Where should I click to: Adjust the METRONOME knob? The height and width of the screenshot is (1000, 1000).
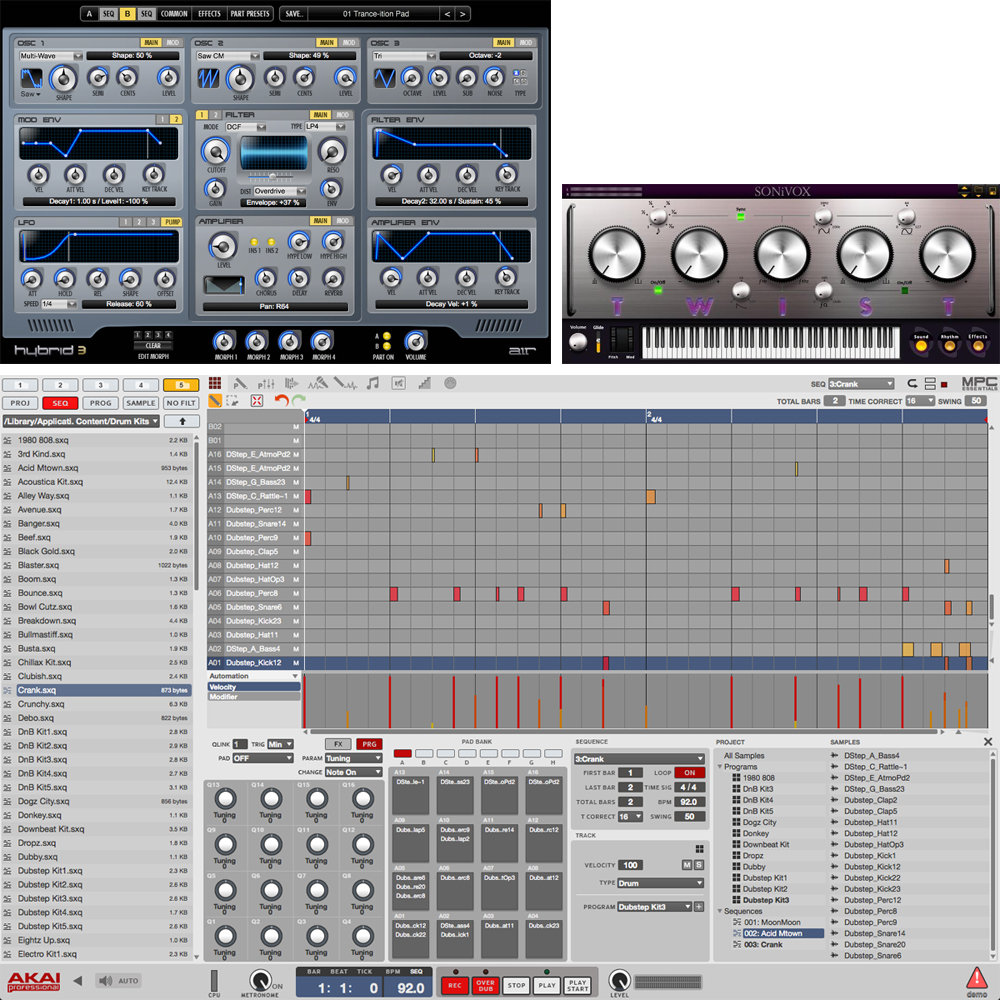click(260, 979)
